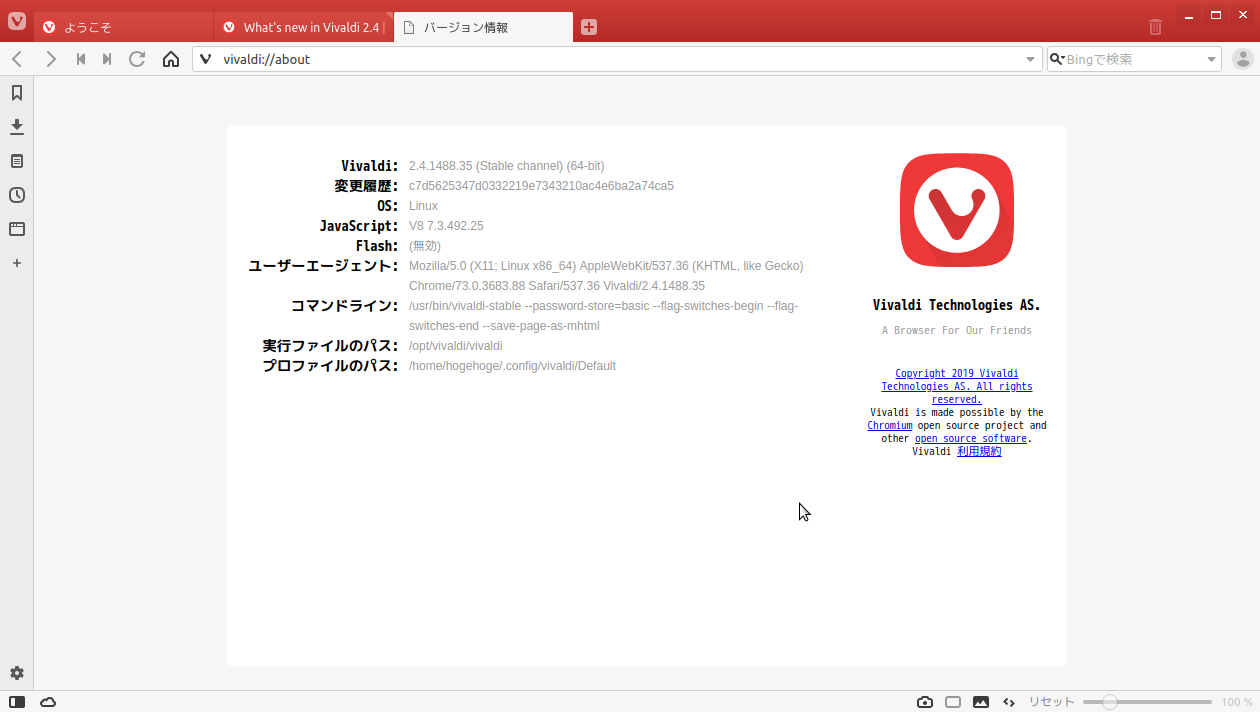Screen dimensions: 1260x712
Task: Click the Flash value (無効)
Action: coord(425,246)
